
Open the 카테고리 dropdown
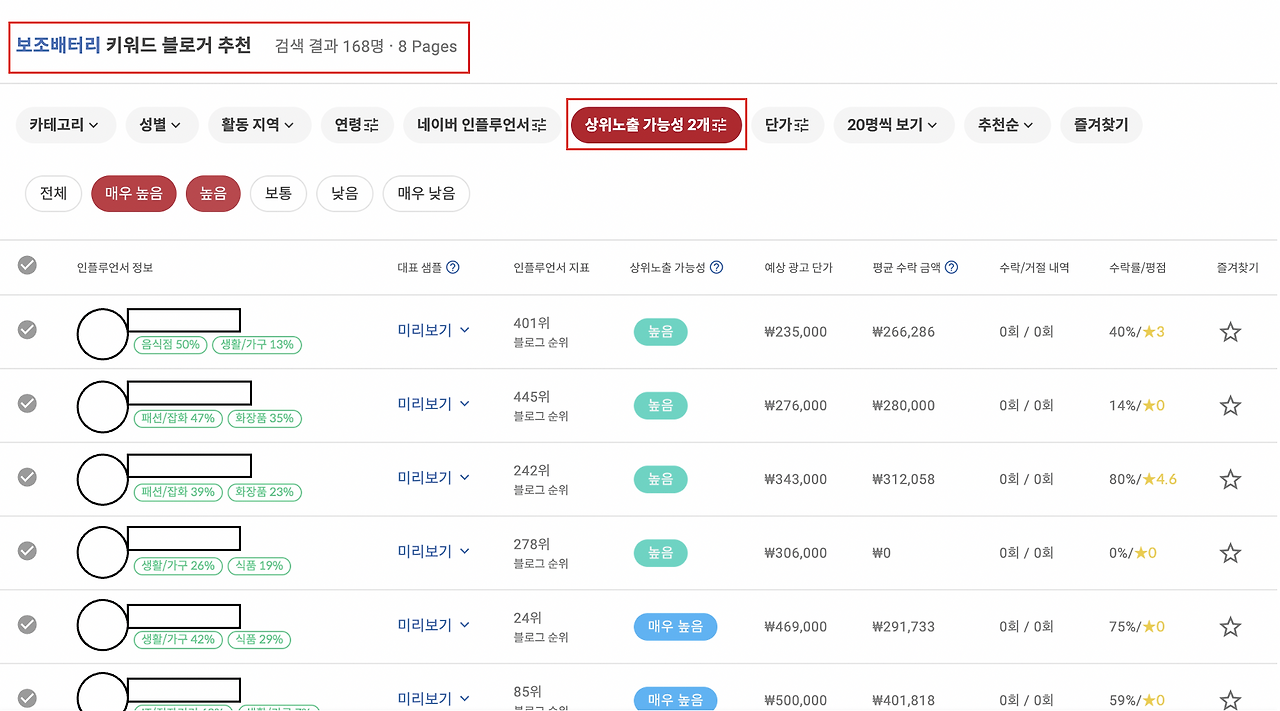point(65,124)
